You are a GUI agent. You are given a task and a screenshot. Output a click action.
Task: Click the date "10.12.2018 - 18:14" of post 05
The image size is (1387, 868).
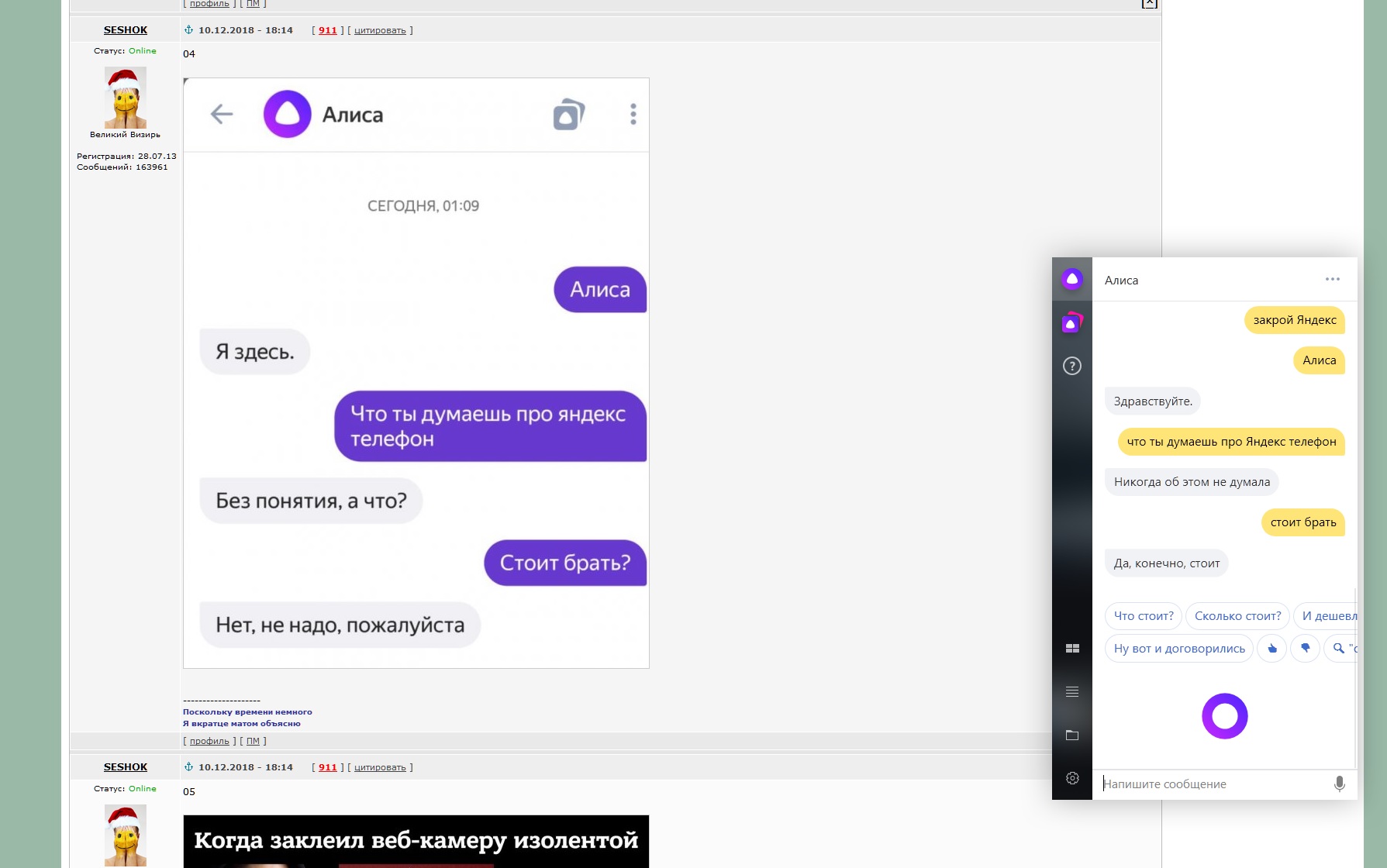(x=246, y=767)
